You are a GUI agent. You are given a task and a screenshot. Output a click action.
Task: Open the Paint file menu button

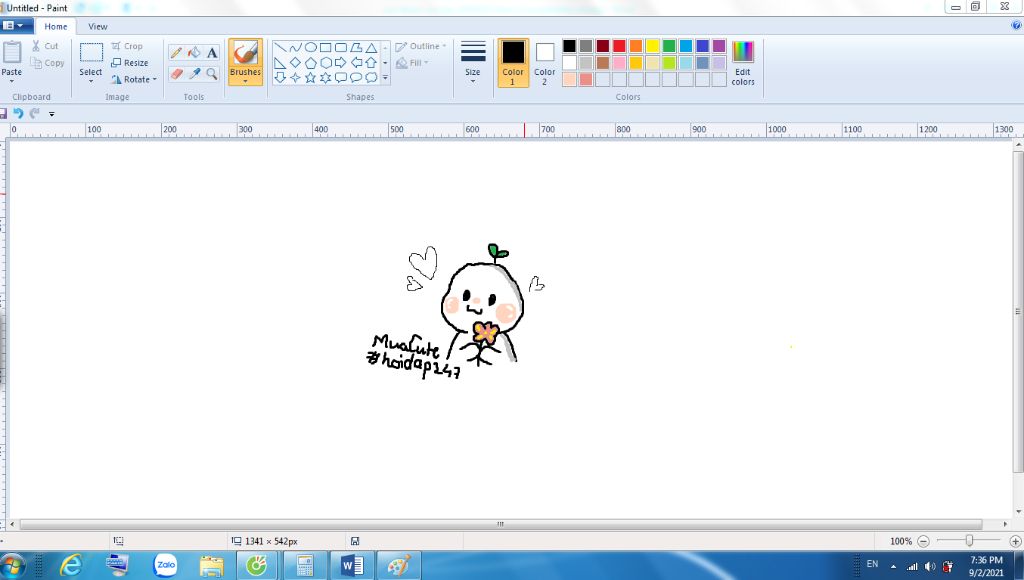coord(16,25)
